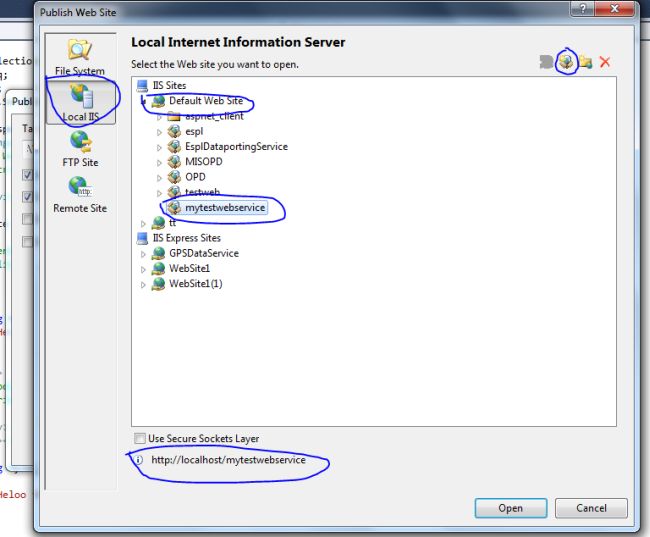
Task: Select the espl label
Action: pos(194,131)
